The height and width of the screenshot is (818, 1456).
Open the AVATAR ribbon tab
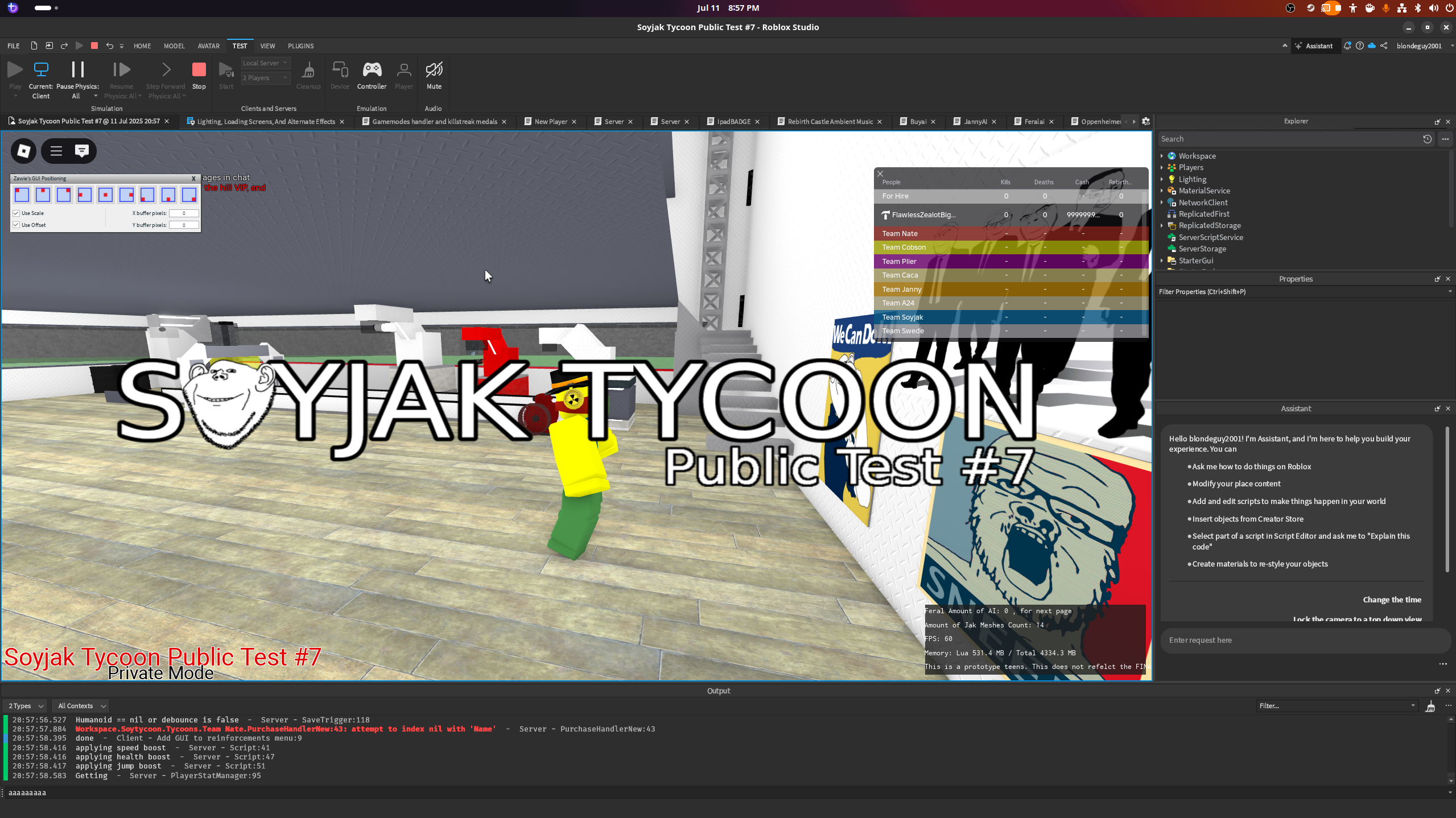pos(208,46)
